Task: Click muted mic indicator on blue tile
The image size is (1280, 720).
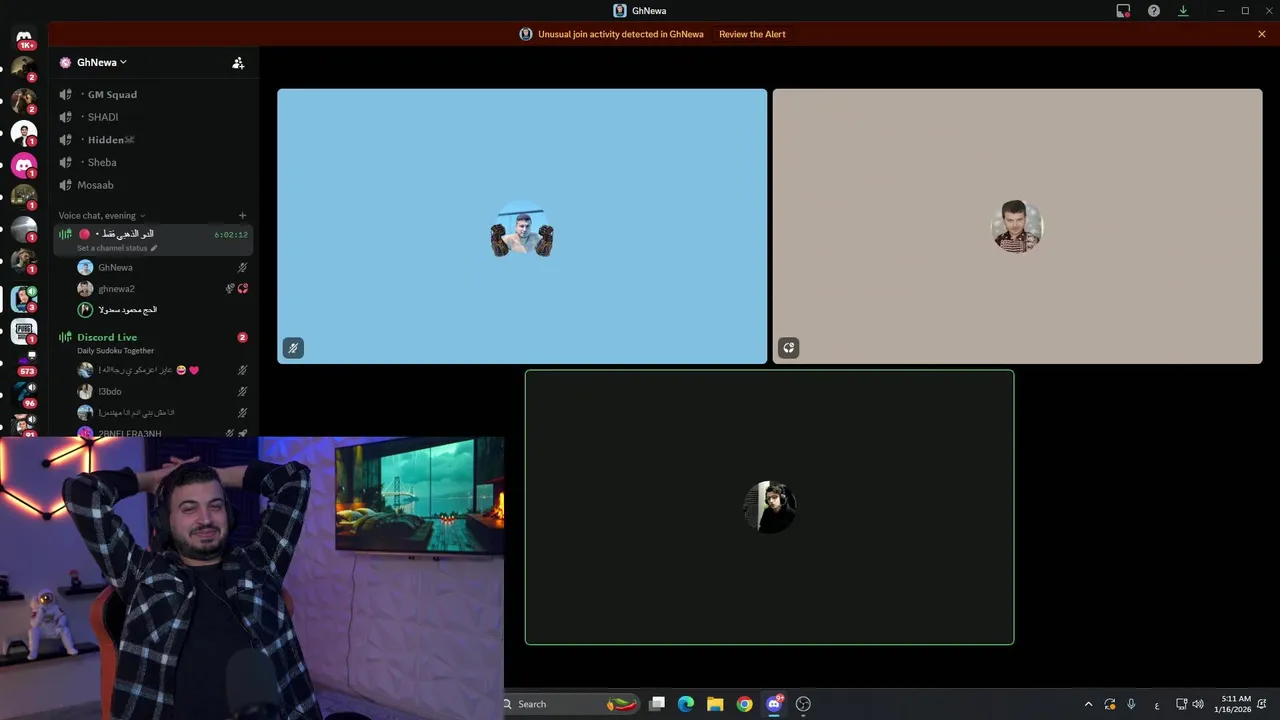Action: (x=293, y=348)
